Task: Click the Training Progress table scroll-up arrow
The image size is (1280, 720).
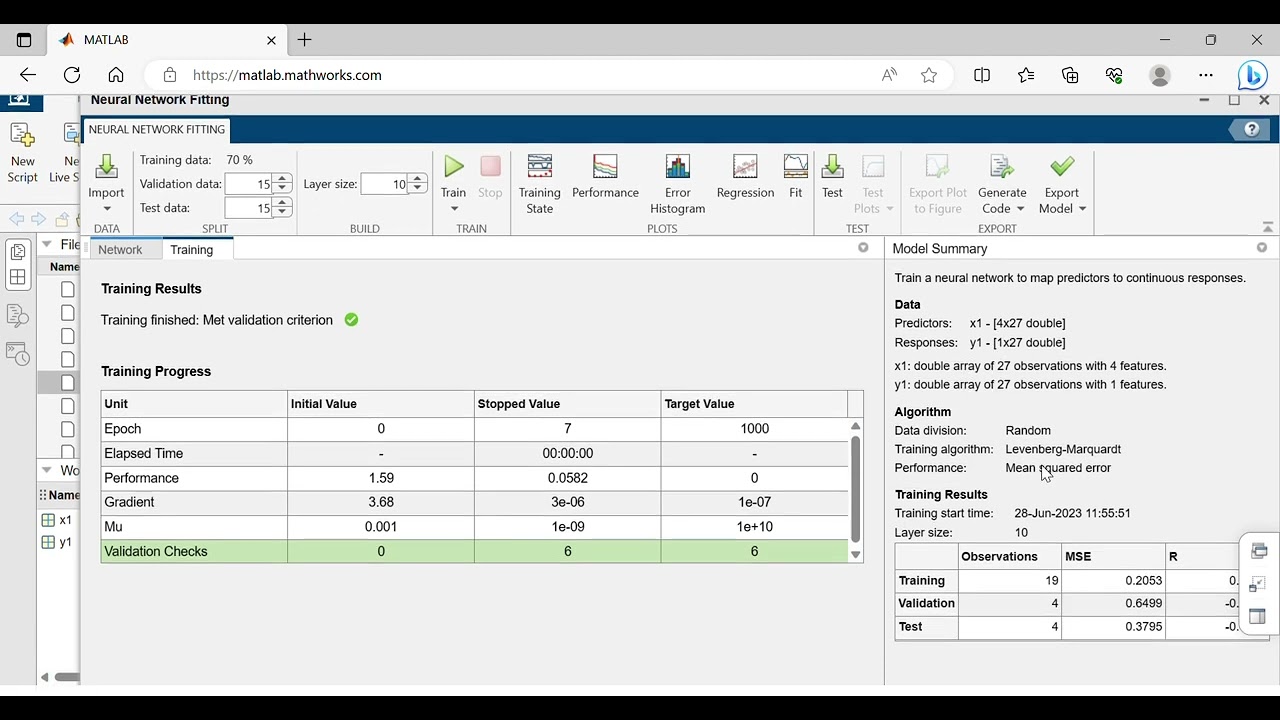Action: click(855, 427)
